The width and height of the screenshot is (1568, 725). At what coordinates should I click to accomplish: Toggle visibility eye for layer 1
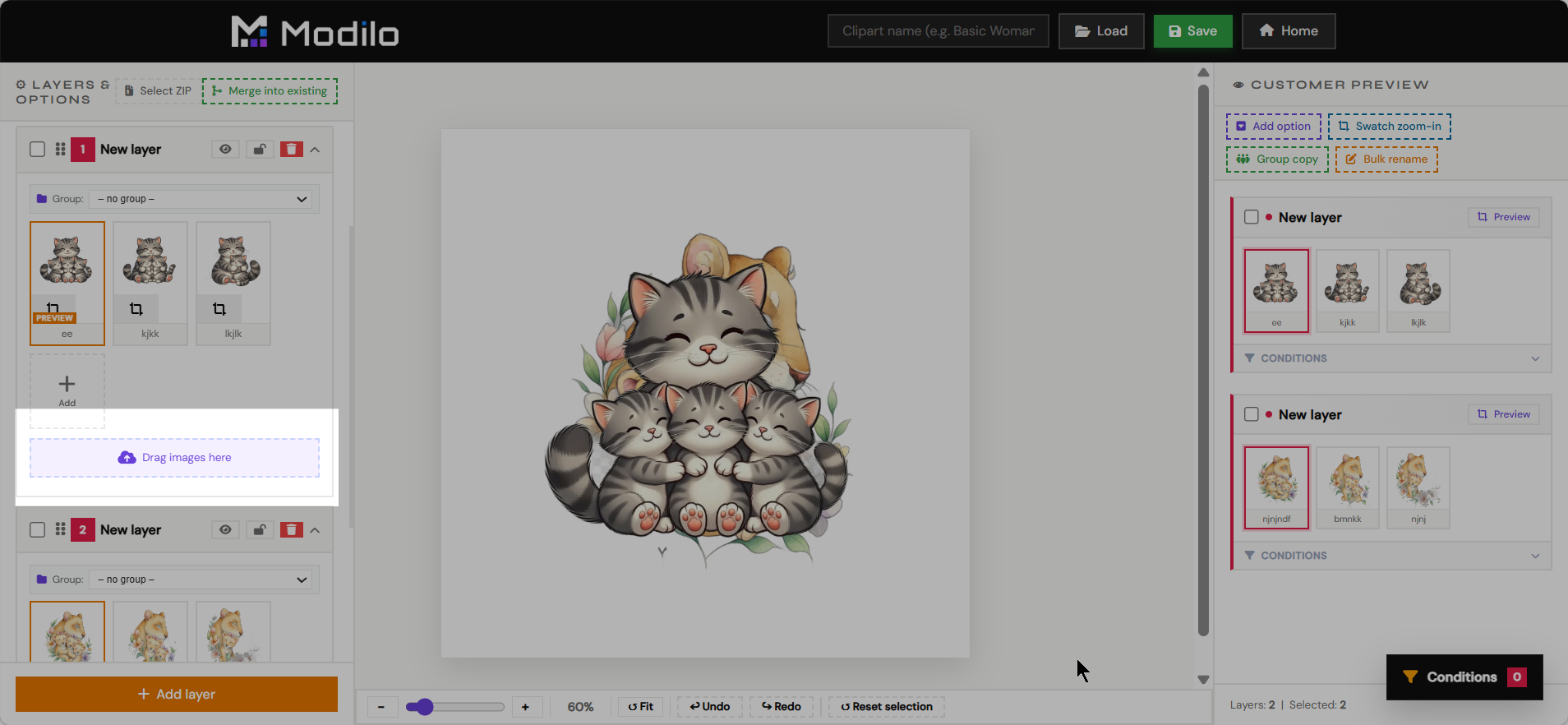pyautogui.click(x=225, y=150)
